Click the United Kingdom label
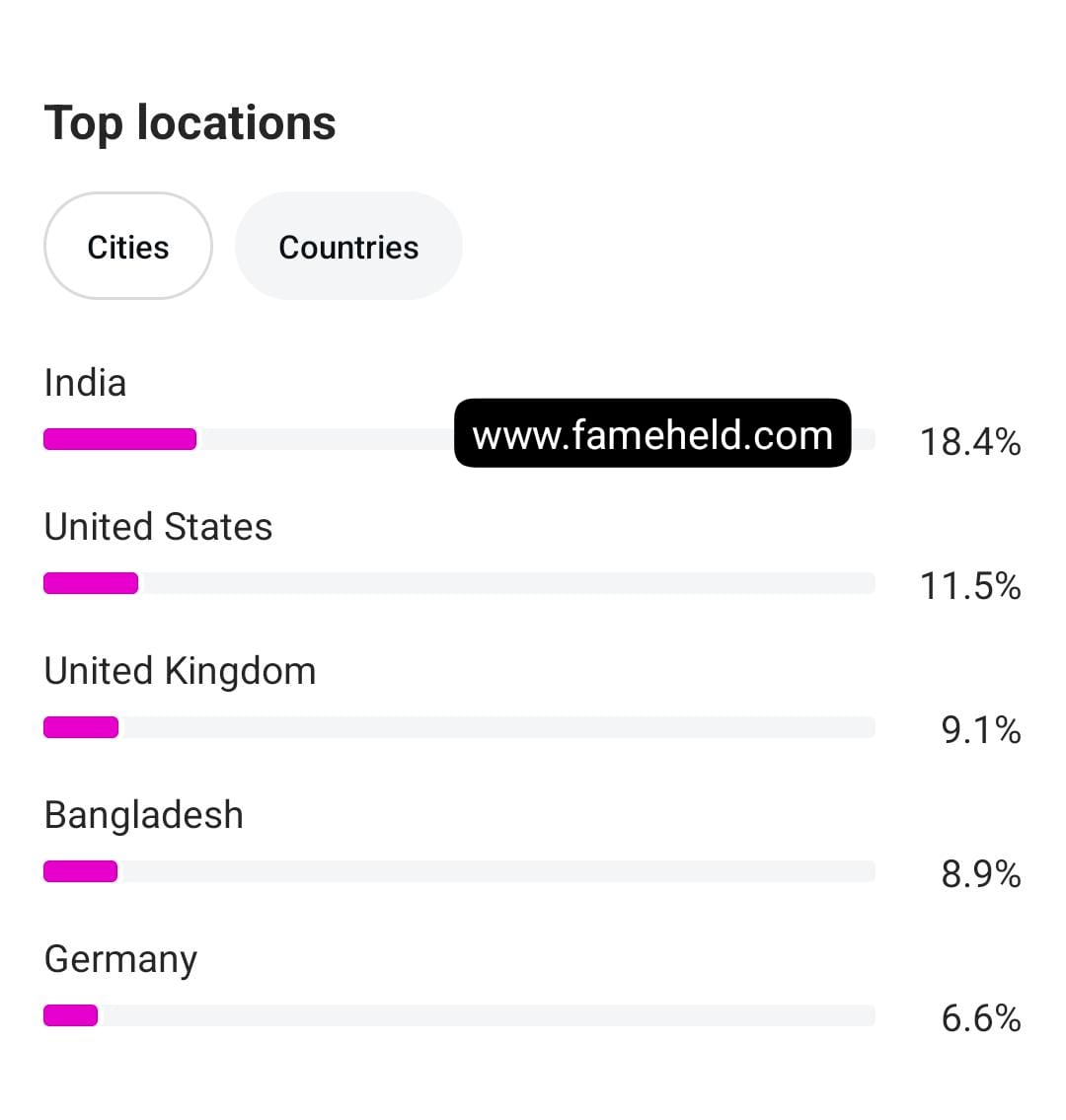This screenshot has width=1066, height=1120. point(180,671)
